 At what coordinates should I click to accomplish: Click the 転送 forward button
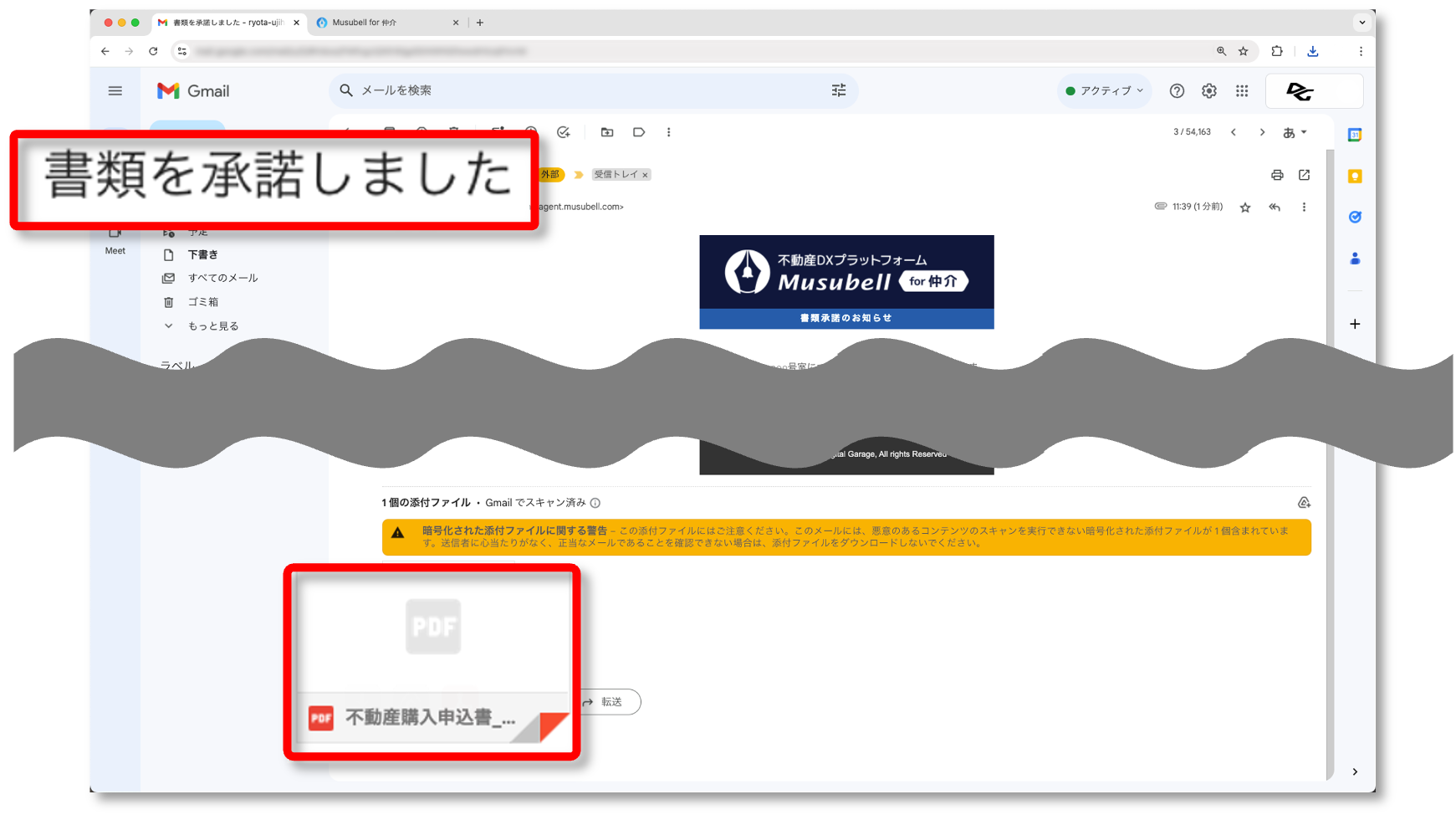610,702
